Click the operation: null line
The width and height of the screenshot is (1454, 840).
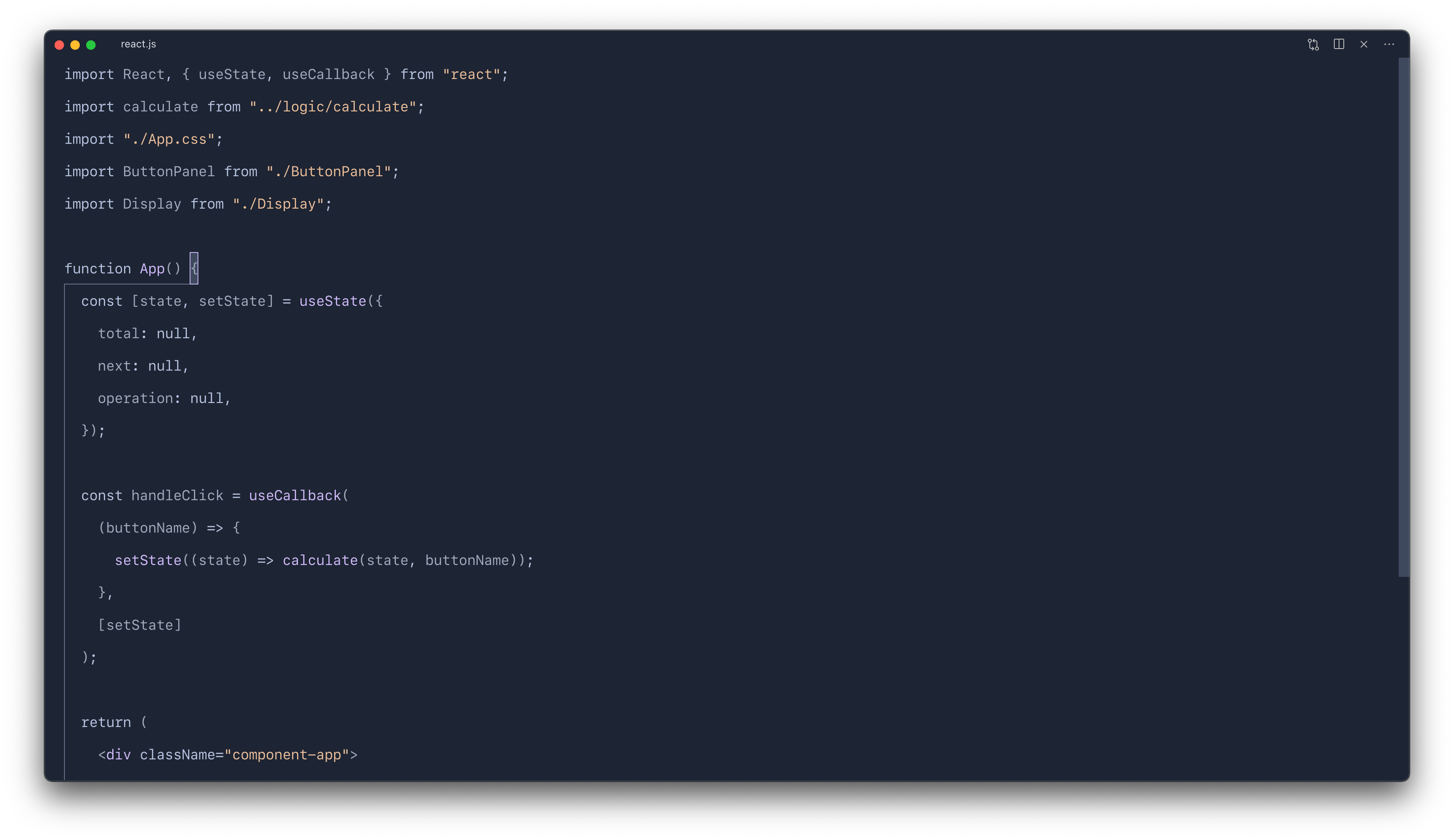click(164, 398)
